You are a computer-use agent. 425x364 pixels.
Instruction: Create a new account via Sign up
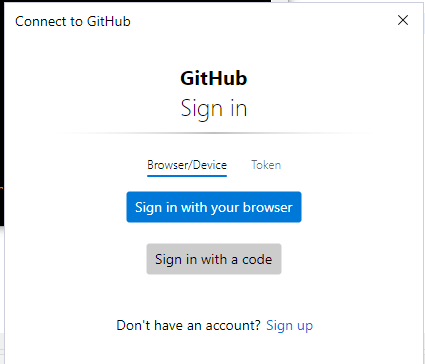tap(289, 325)
